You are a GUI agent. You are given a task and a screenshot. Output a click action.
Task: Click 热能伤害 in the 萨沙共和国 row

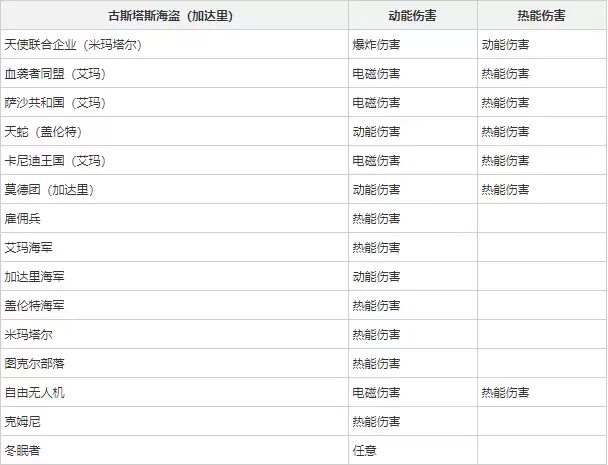(505, 103)
